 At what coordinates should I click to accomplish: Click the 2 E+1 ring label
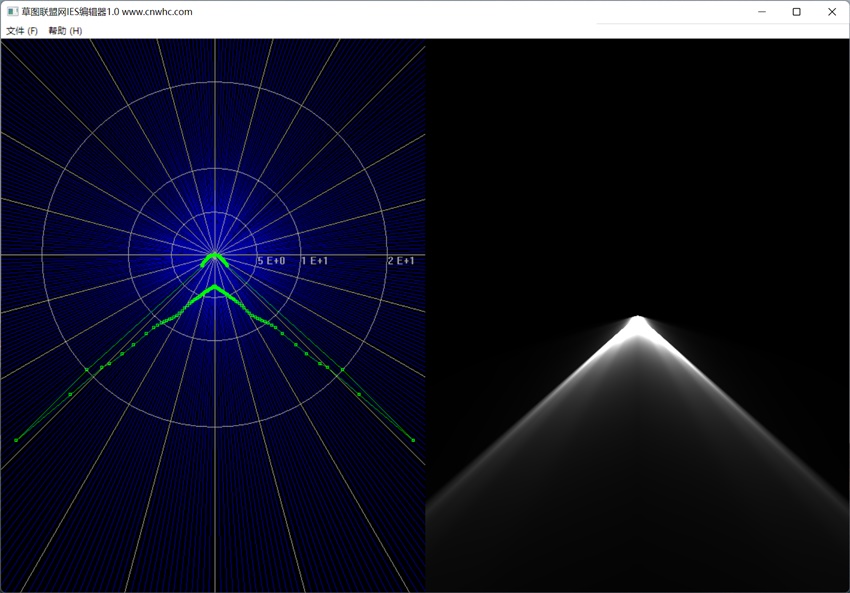[401, 261]
